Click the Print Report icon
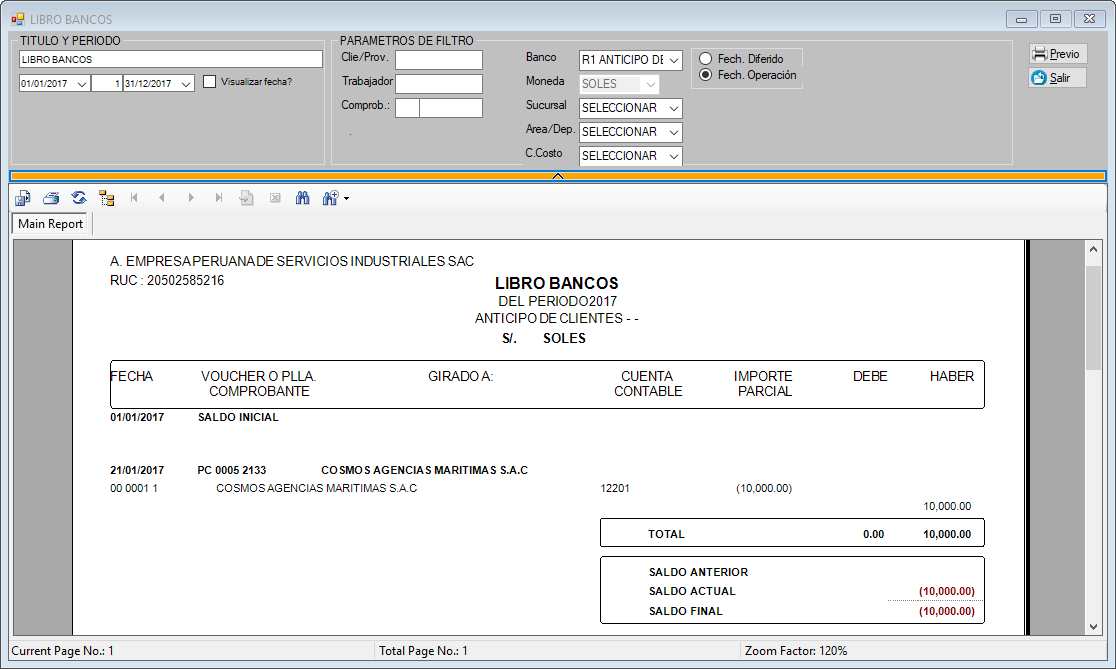 51,198
